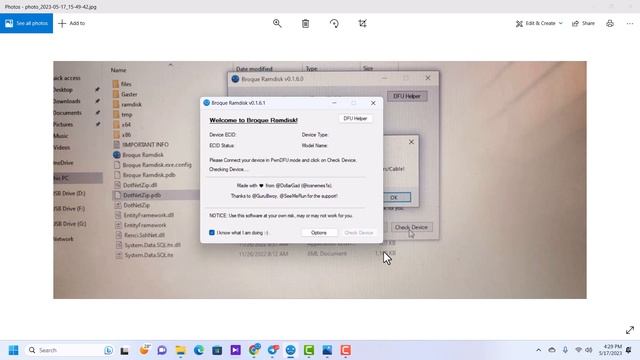Minimize the Broque Ramdisk v0.1.6.1 window
The width and height of the screenshot is (640, 360).
point(334,103)
